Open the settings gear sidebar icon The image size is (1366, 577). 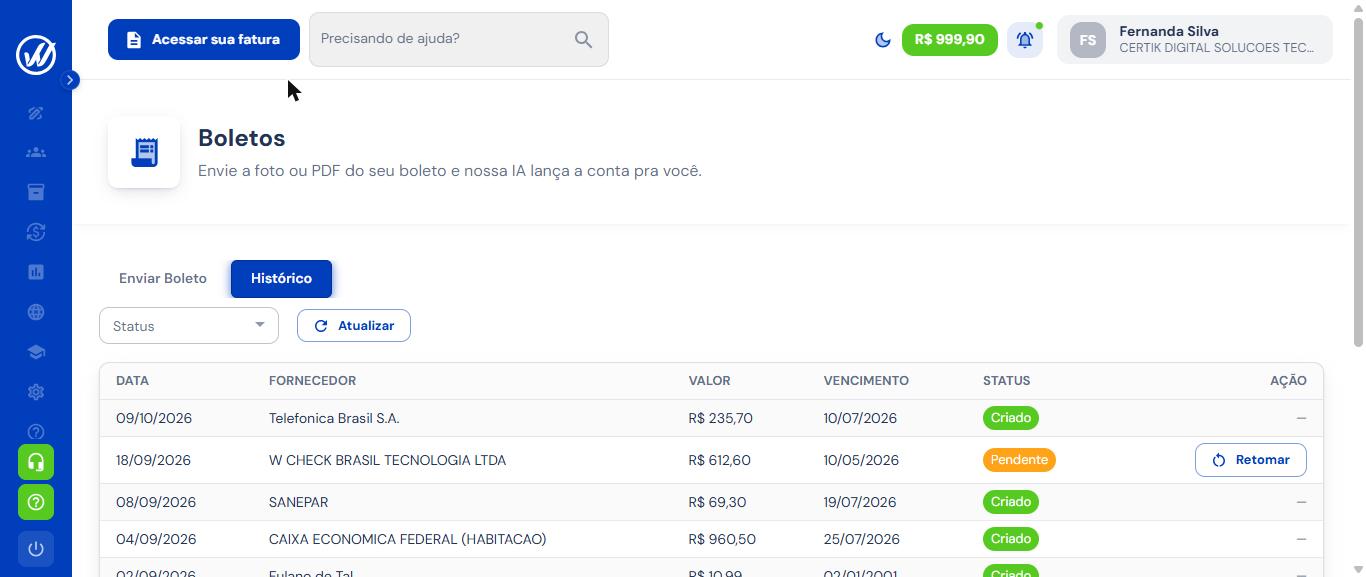(36, 392)
